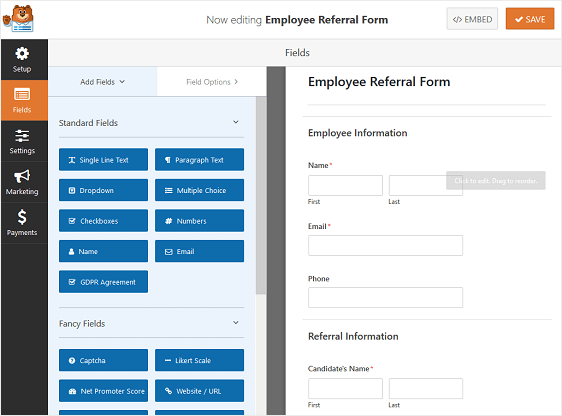Add a Multiple Choice field
This screenshot has width=562, height=416.
pyautogui.click(x=199, y=190)
